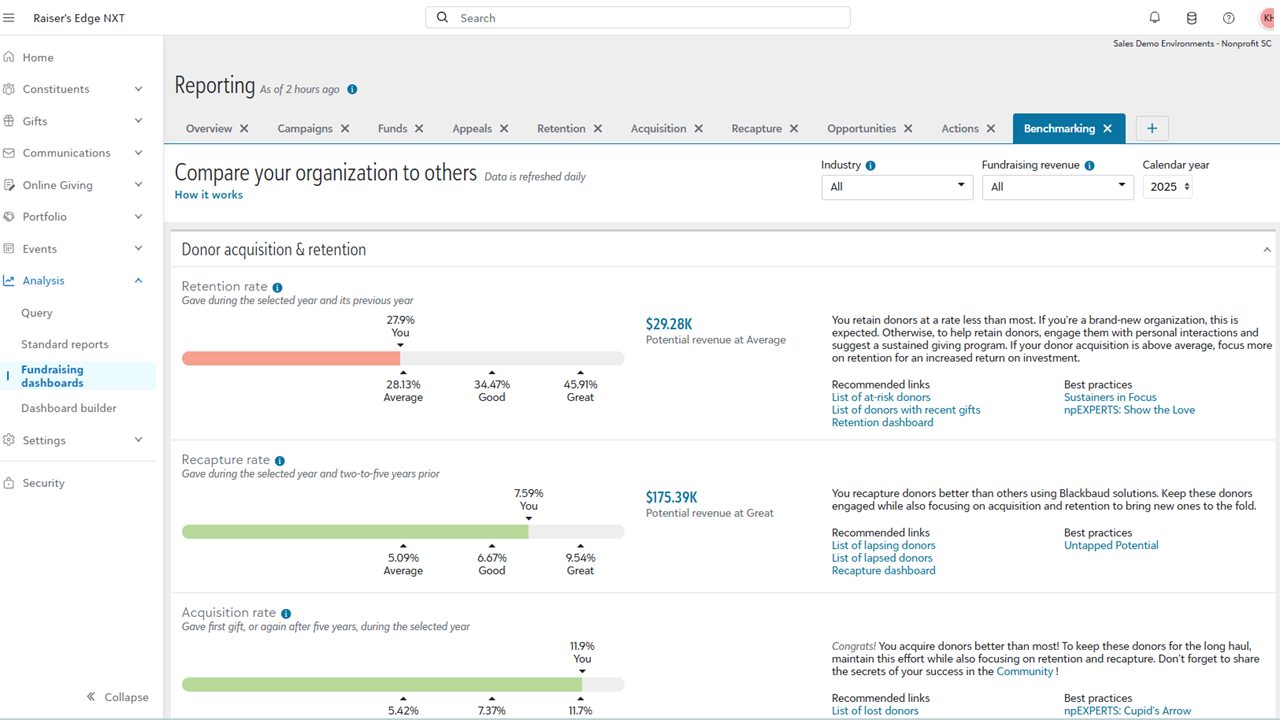Open the Fundraising revenue dropdown
The width and height of the screenshot is (1280, 720).
1058,187
